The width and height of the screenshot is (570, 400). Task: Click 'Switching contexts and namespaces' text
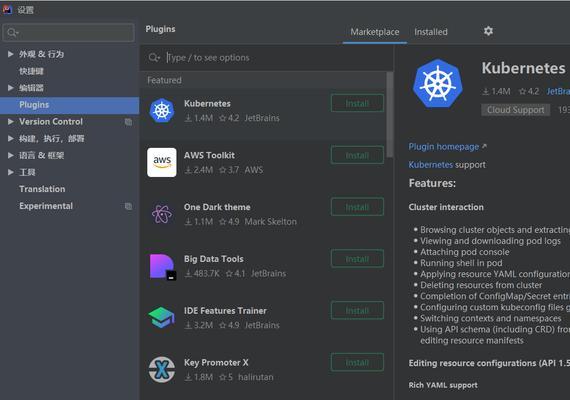pos(491,318)
